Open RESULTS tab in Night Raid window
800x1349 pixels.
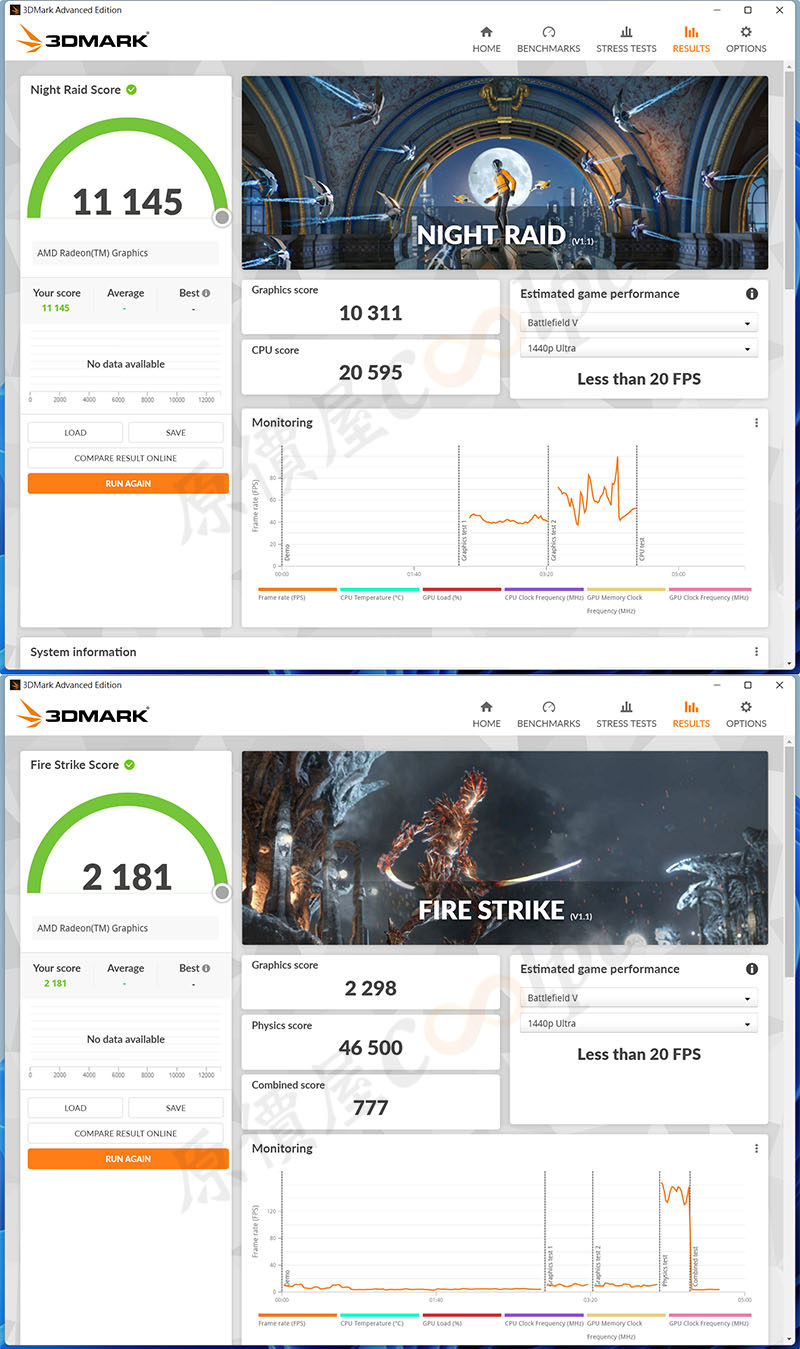[x=691, y=40]
